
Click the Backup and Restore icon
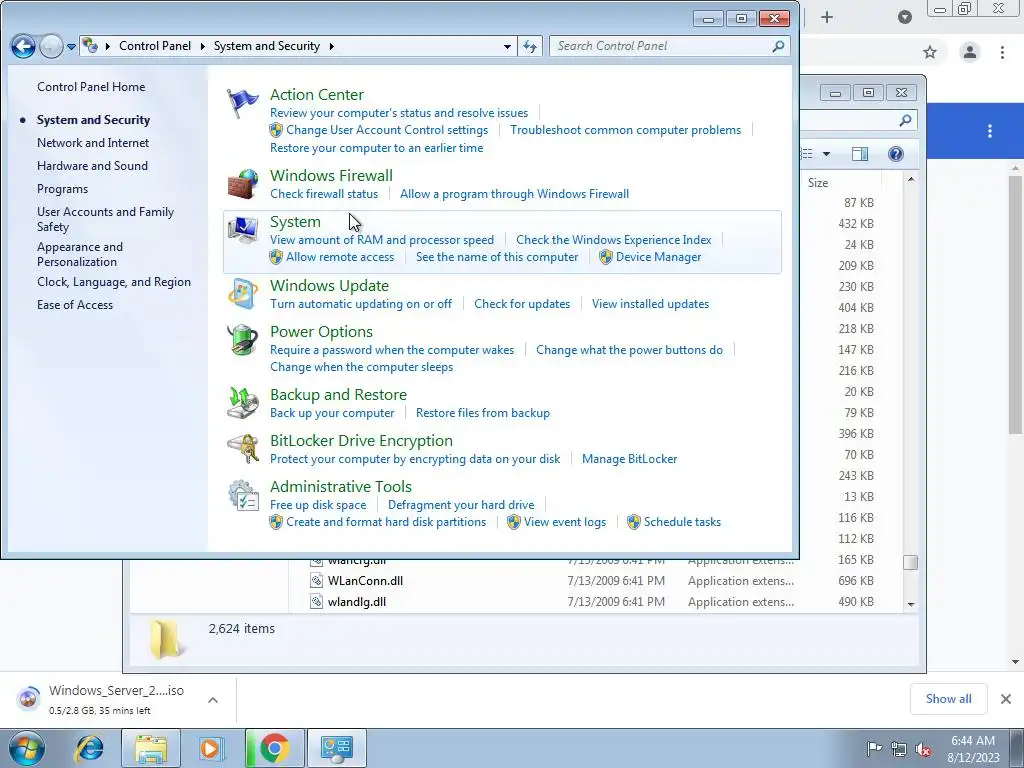point(242,402)
